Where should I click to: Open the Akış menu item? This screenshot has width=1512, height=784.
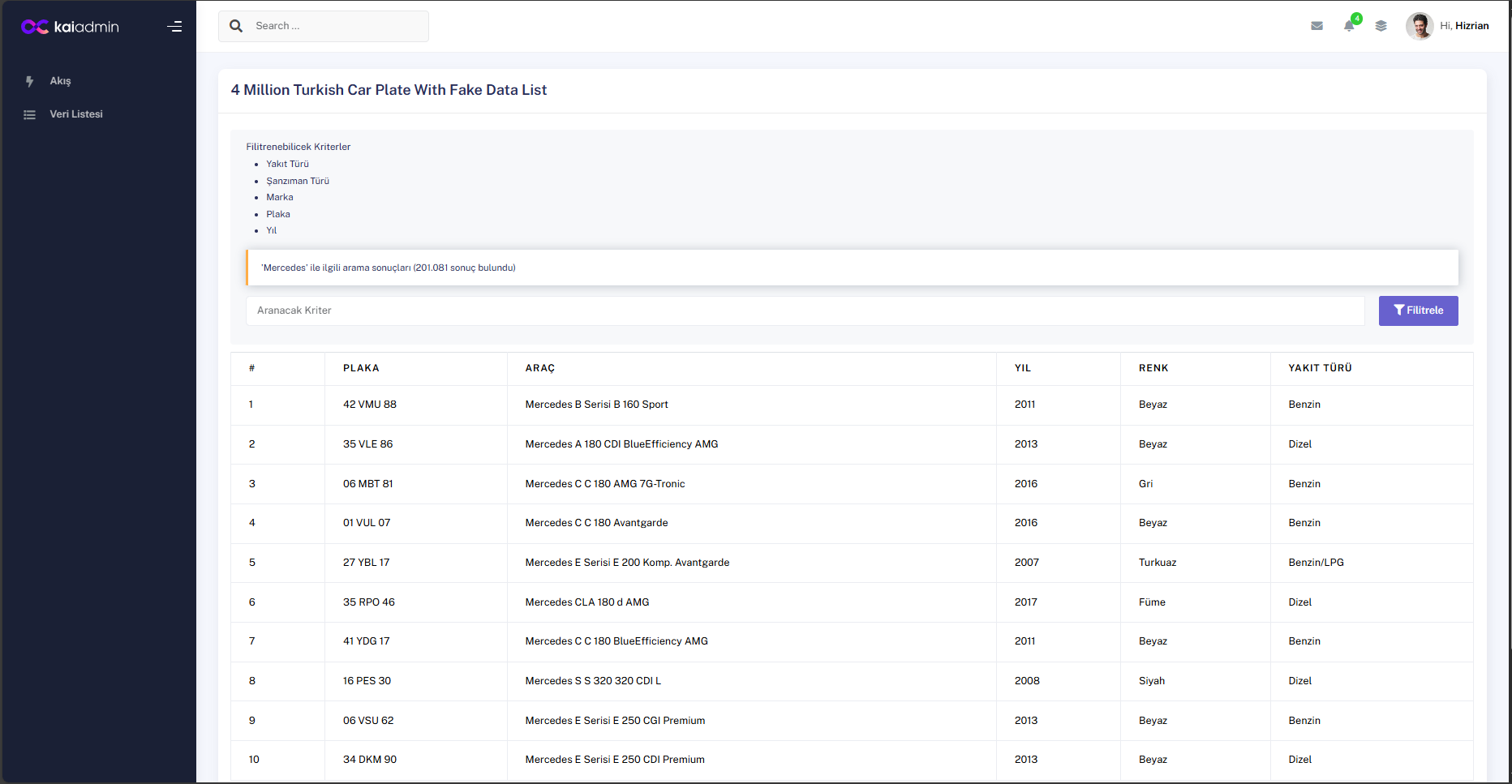(x=61, y=81)
